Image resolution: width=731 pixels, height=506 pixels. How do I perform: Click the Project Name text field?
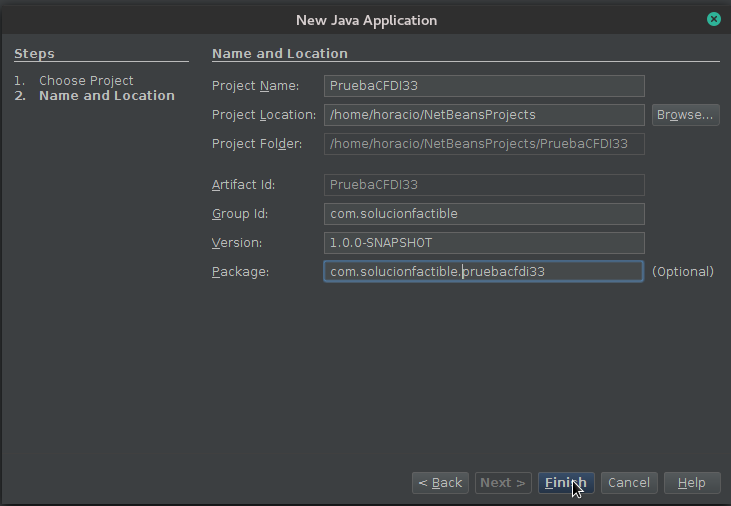coord(484,86)
